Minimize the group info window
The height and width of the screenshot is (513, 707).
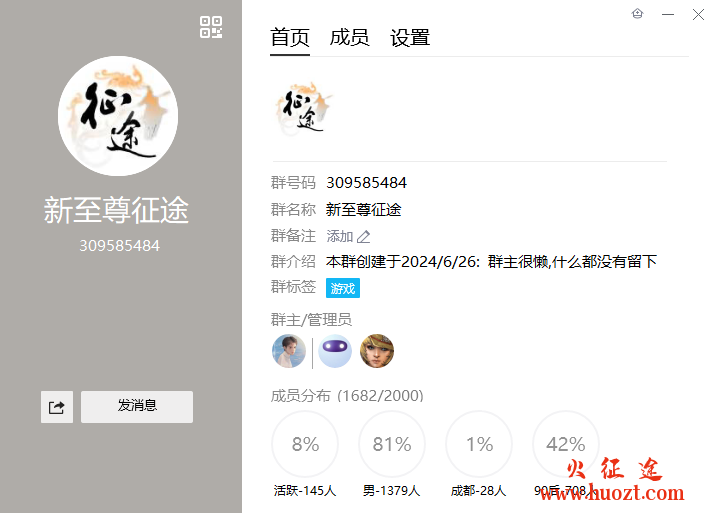click(668, 14)
